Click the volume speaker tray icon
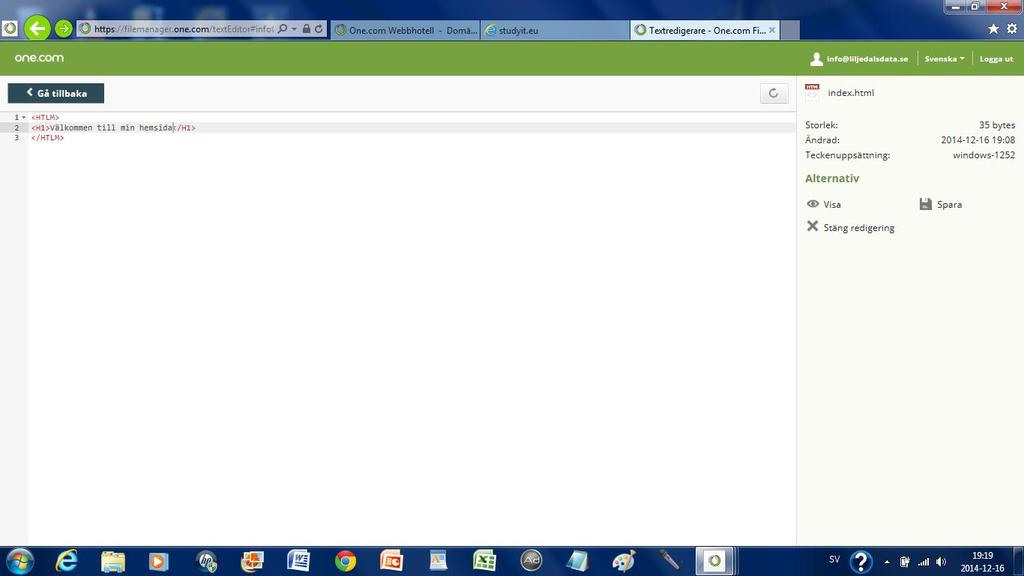Viewport: 1024px width, 576px height. tap(941, 562)
